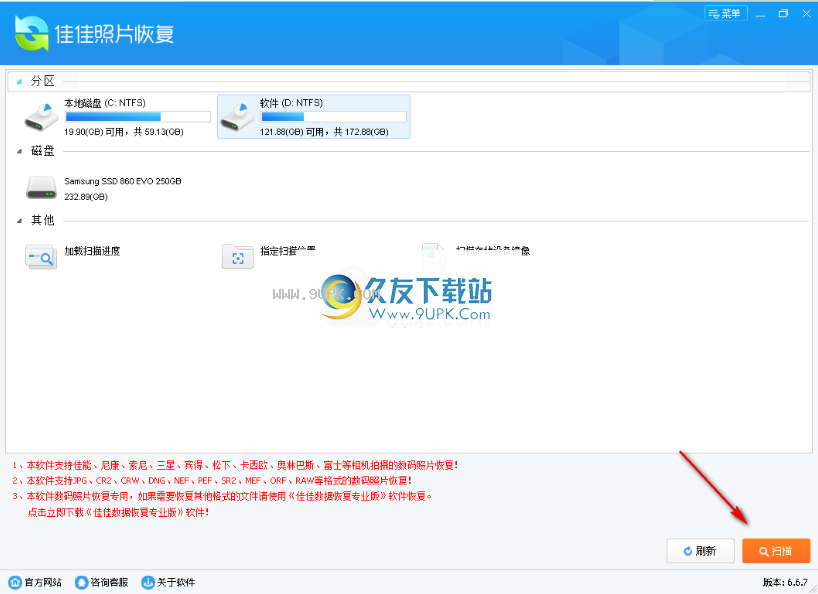Select the Samsung SSD disk icon
The height and width of the screenshot is (594, 818).
pyautogui.click(x=41, y=188)
